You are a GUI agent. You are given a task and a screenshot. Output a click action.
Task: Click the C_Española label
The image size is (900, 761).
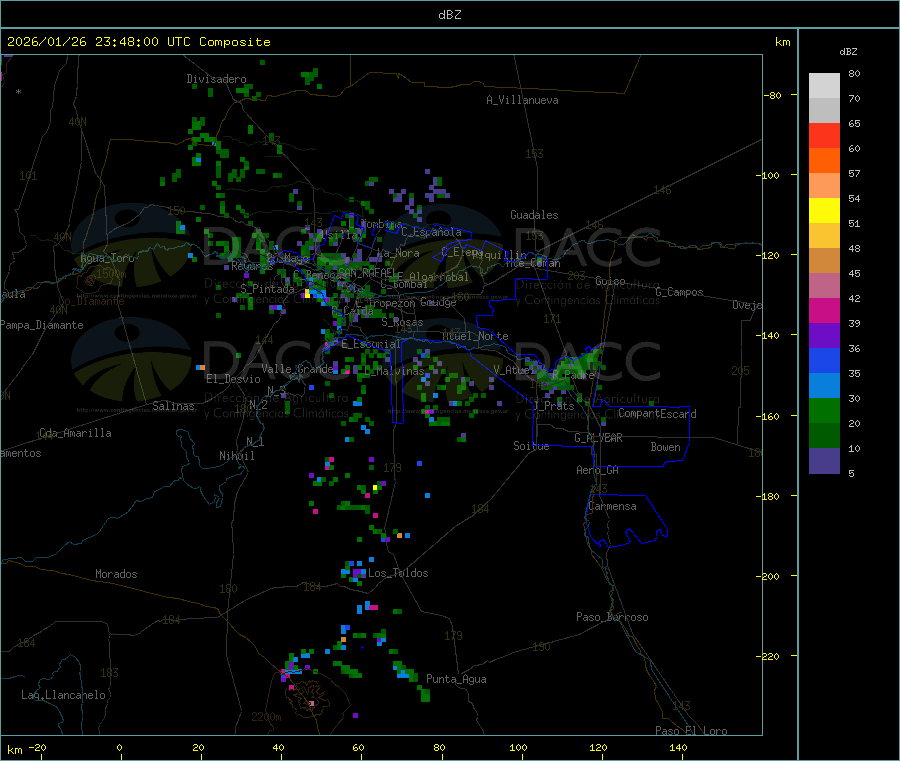[x=431, y=232]
